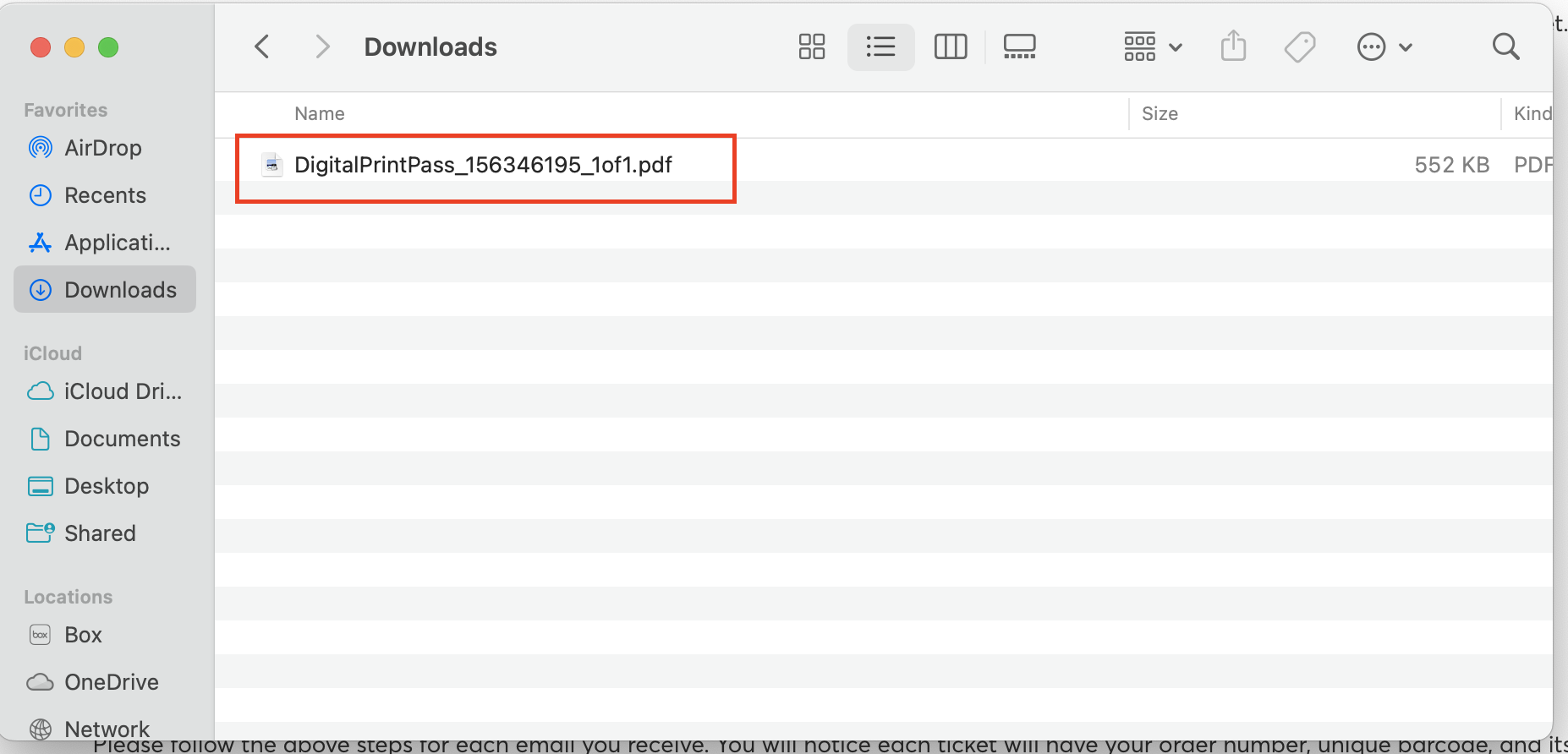Click the iCloud Drive cloud icon
This screenshot has width=1568, height=754.
click(41, 391)
